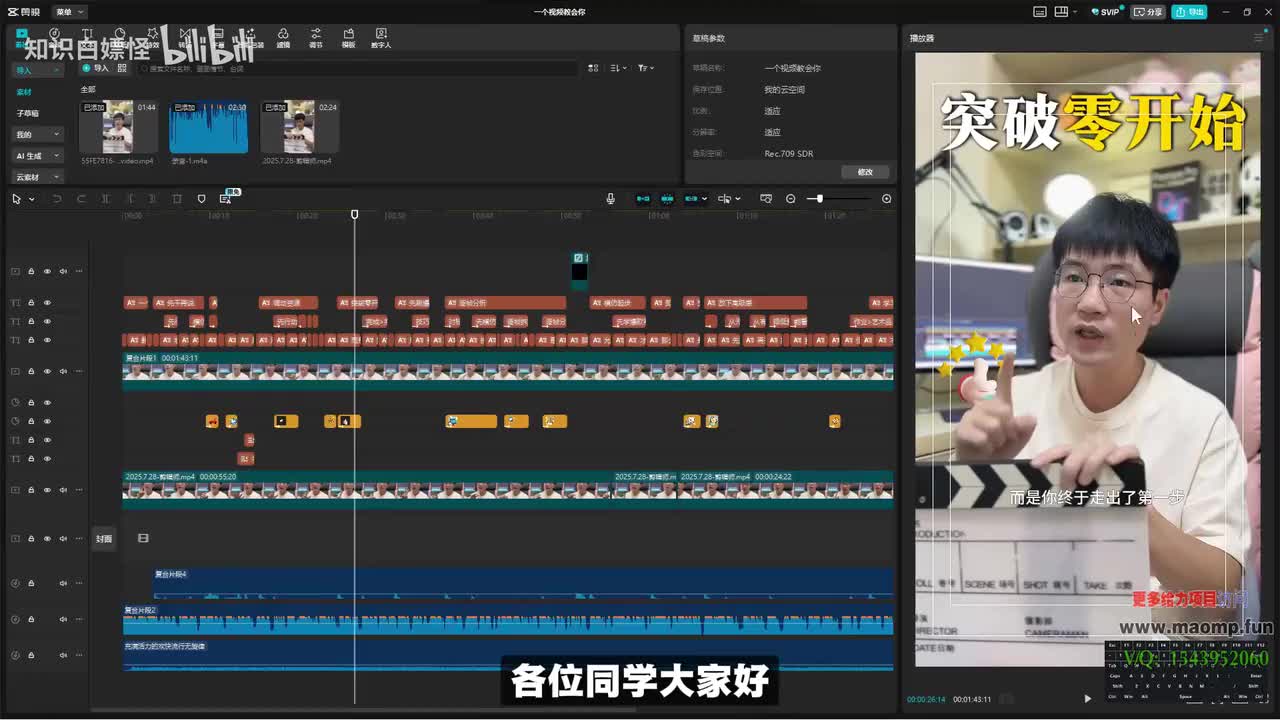The height and width of the screenshot is (720, 1280).
Task: Add a marker with the marker icon
Action: [x=201, y=199]
